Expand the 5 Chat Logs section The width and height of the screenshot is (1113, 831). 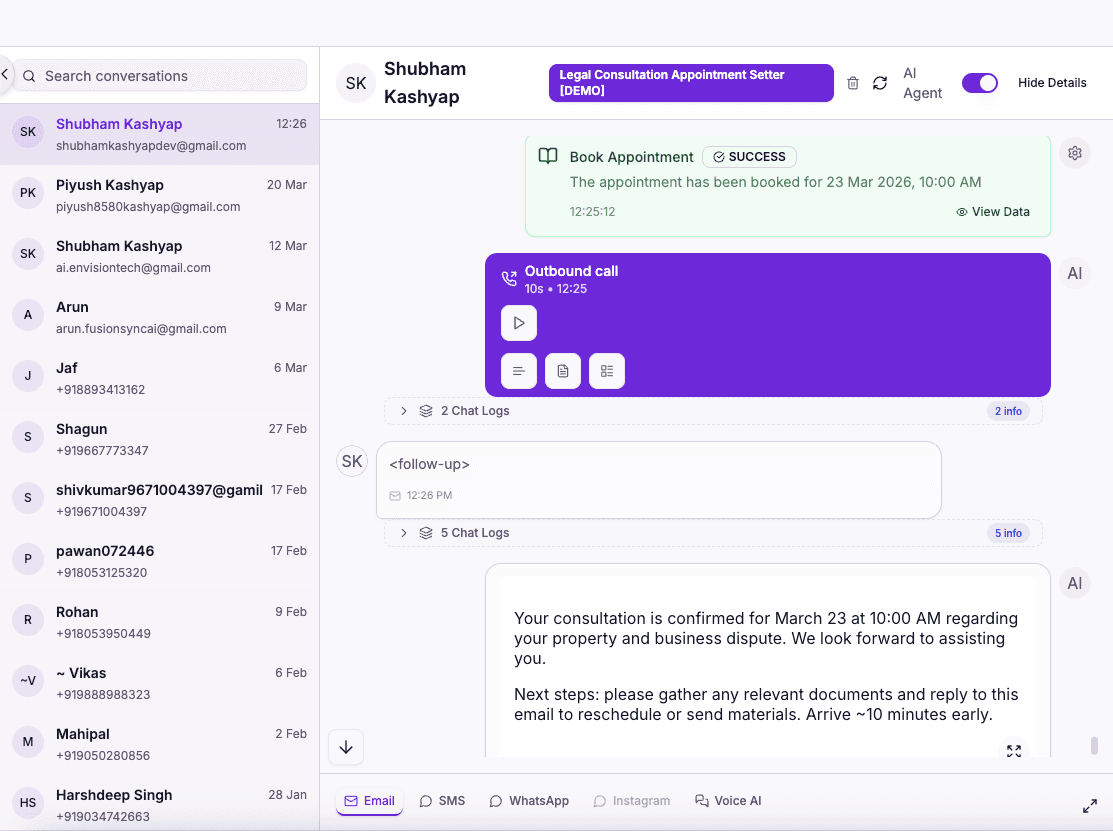403,532
